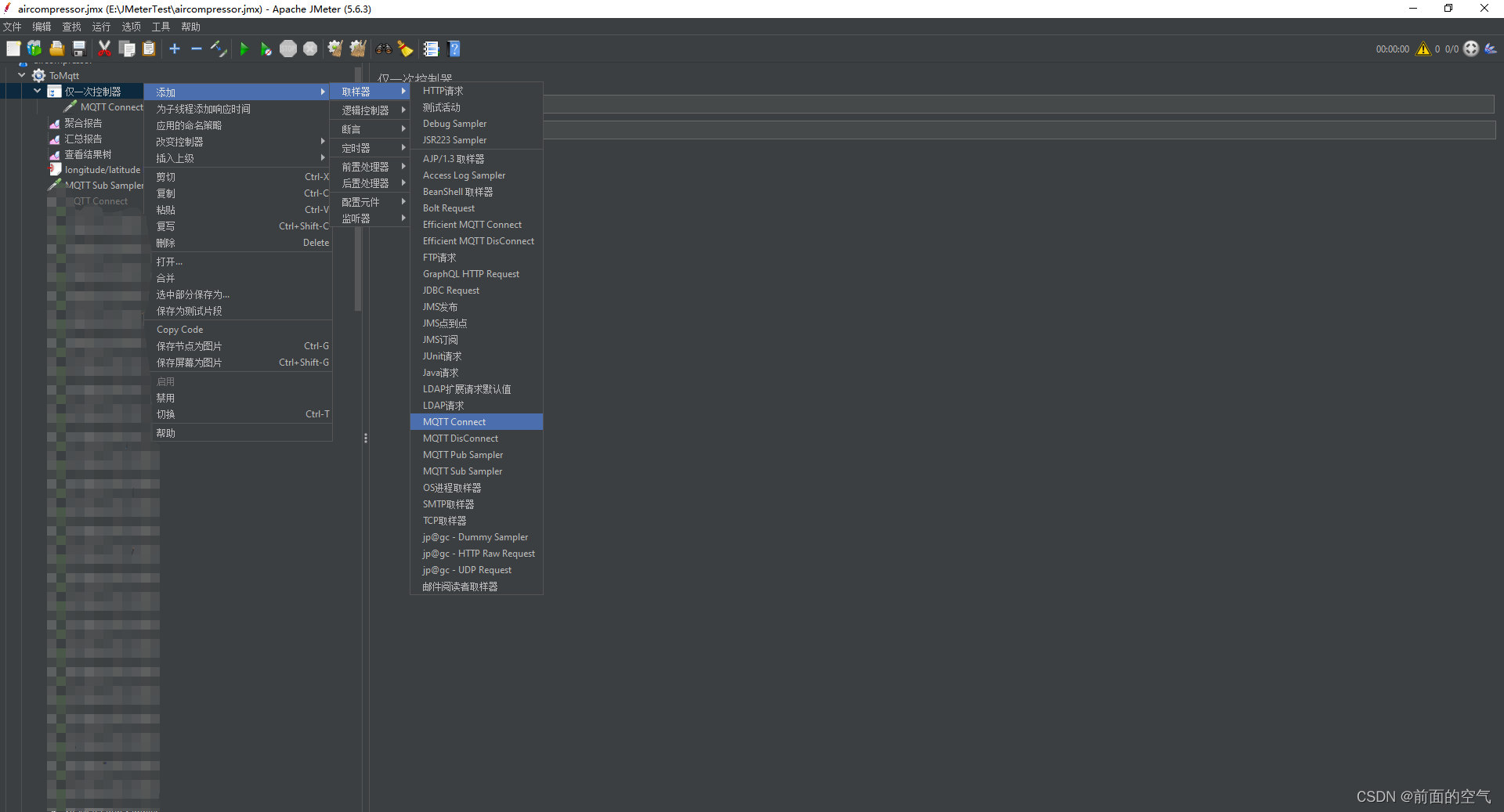Select MQTT Sub Sampler tree node
Screen dimensions: 1504x812
tap(104, 186)
